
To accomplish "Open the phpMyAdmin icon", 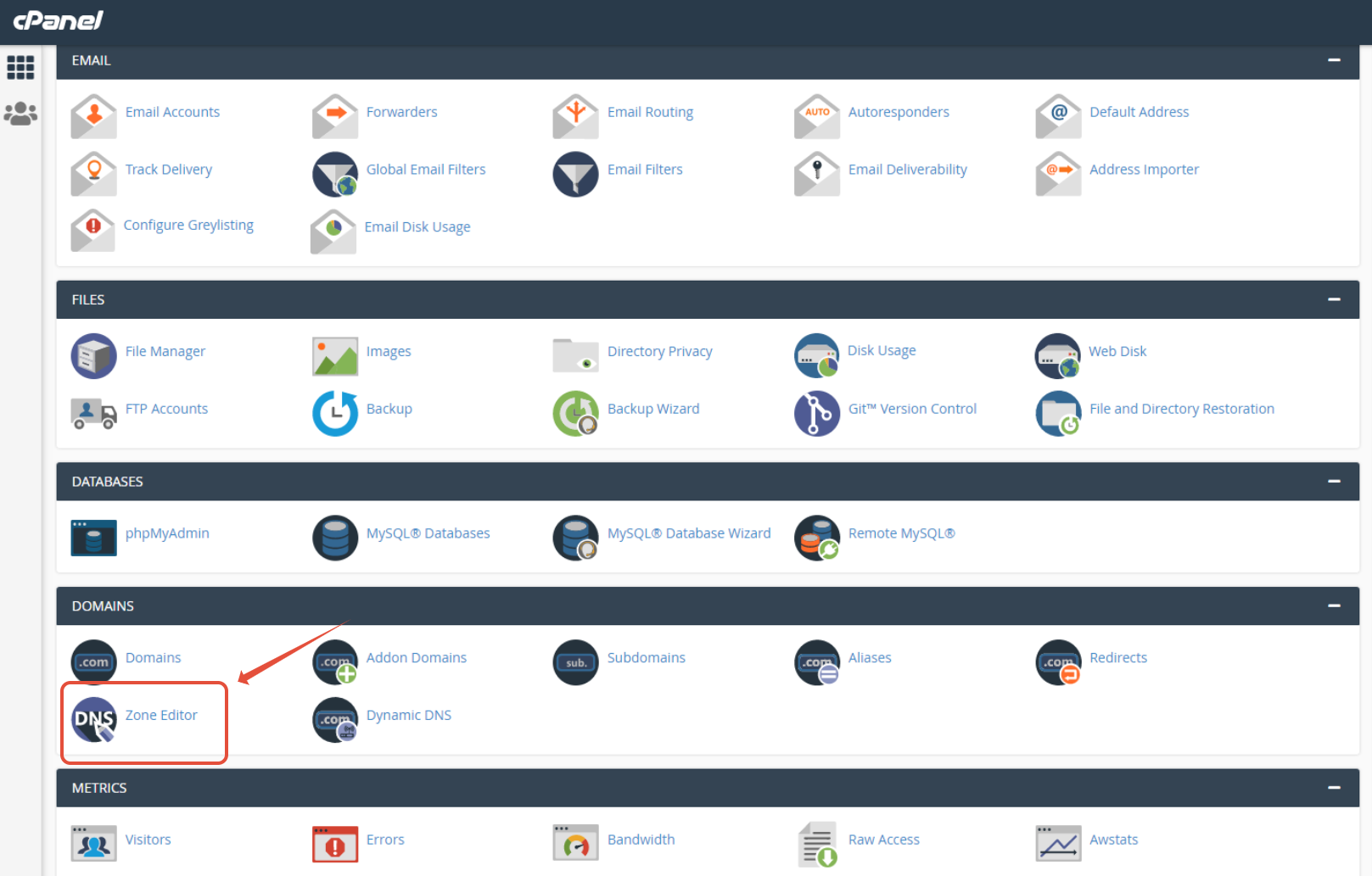I will (x=93, y=538).
